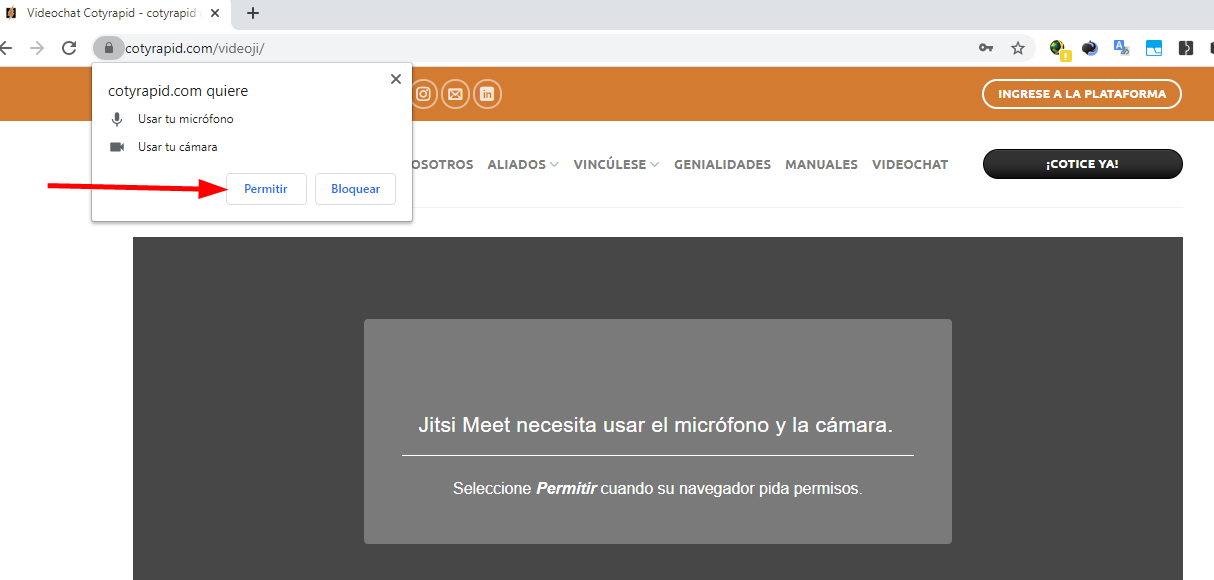Image resolution: width=1214 pixels, height=580 pixels.
Task: Open the Google Translate extension icon
Action: [x=1121, y=48]
